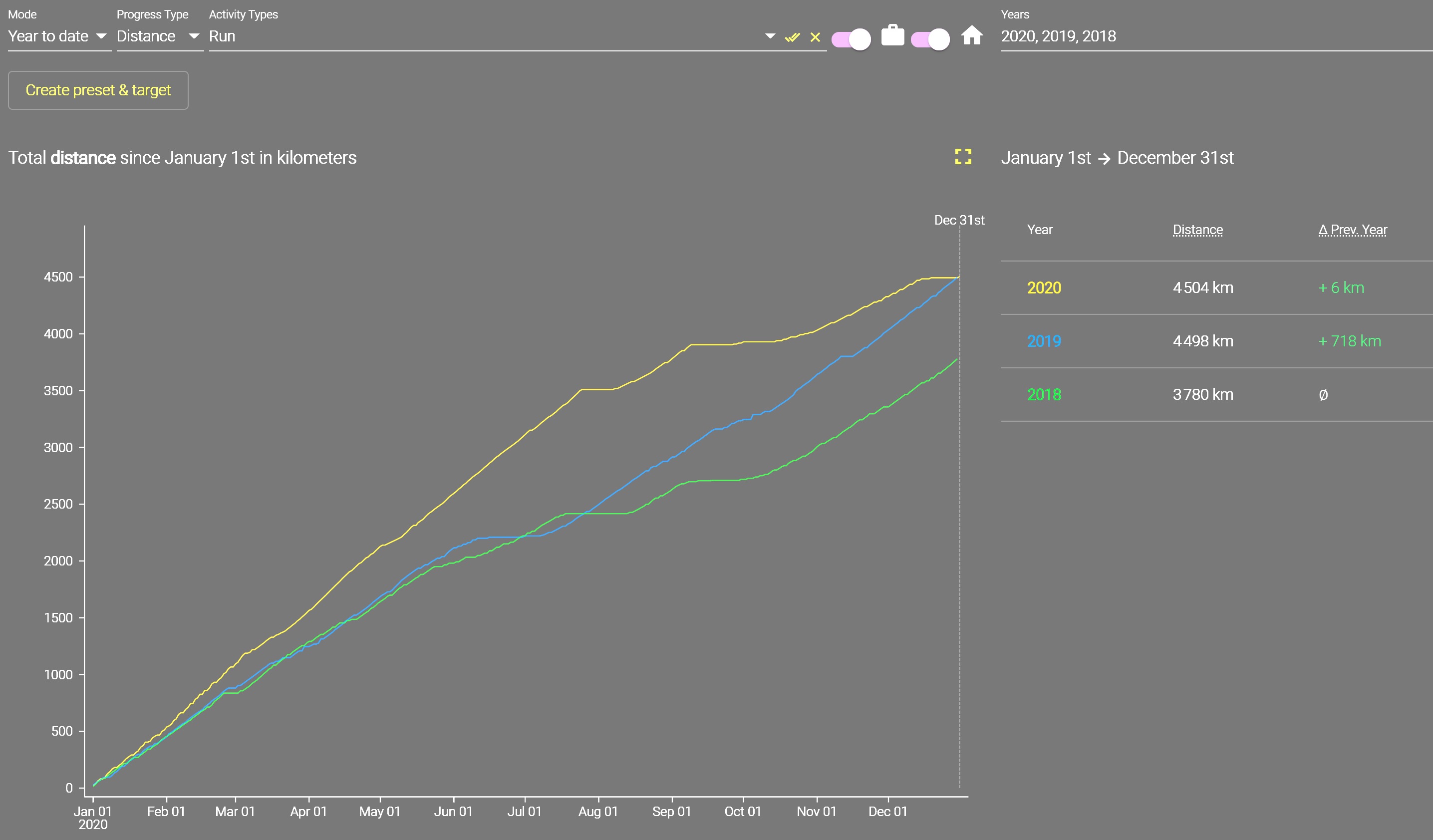Click the 'Δ Prev. Year' column header
Viewport: 1433px width, 840px height.
(x=1352, y=230)
